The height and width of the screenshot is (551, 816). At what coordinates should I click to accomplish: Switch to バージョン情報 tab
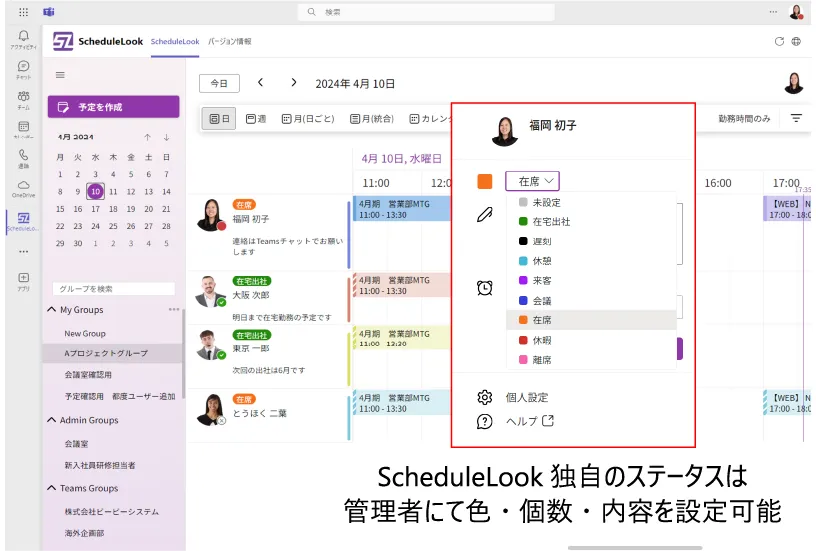[x=230, y=42]
